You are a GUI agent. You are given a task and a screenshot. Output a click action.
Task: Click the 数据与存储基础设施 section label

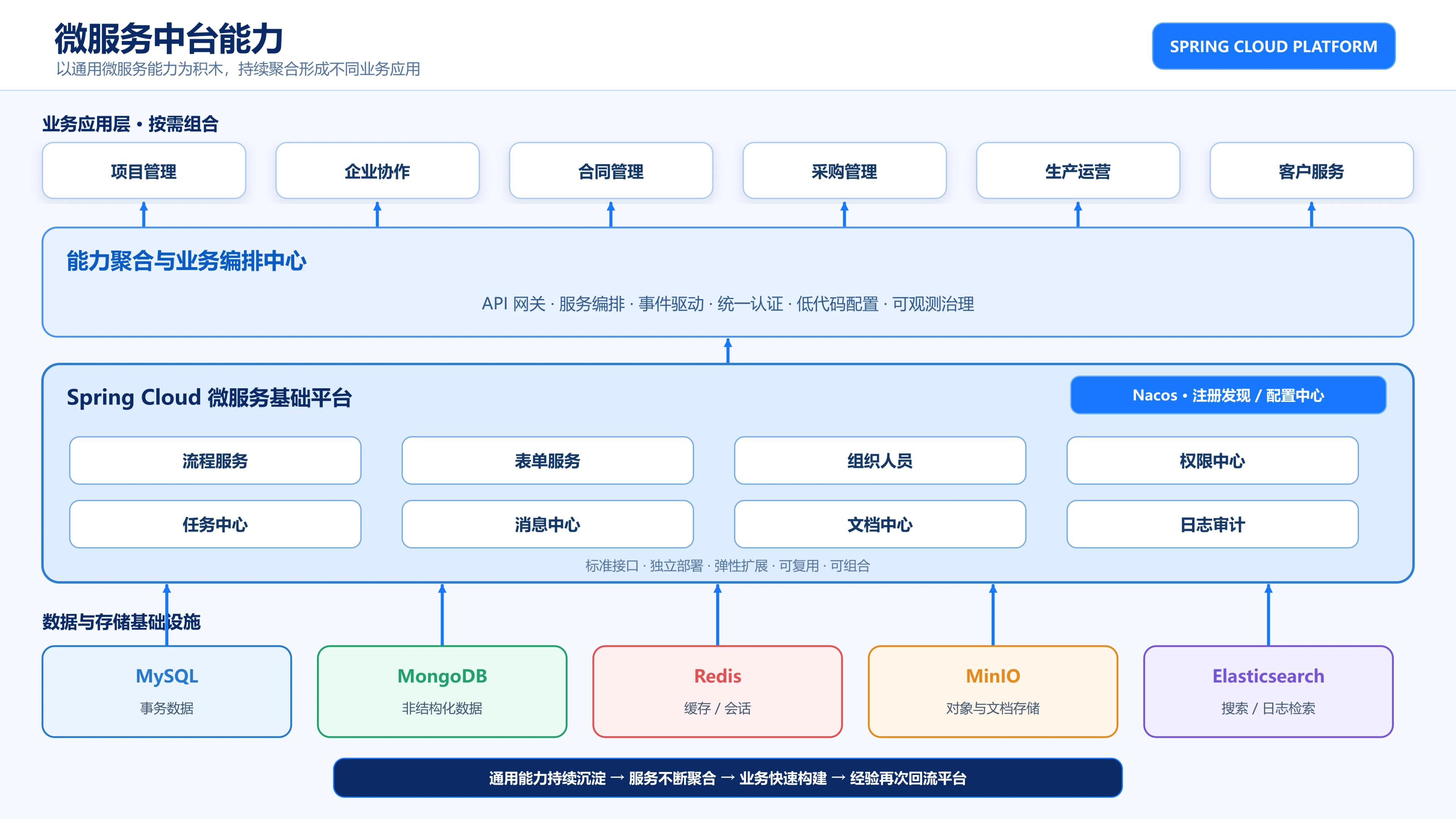(x=121, y=622)
